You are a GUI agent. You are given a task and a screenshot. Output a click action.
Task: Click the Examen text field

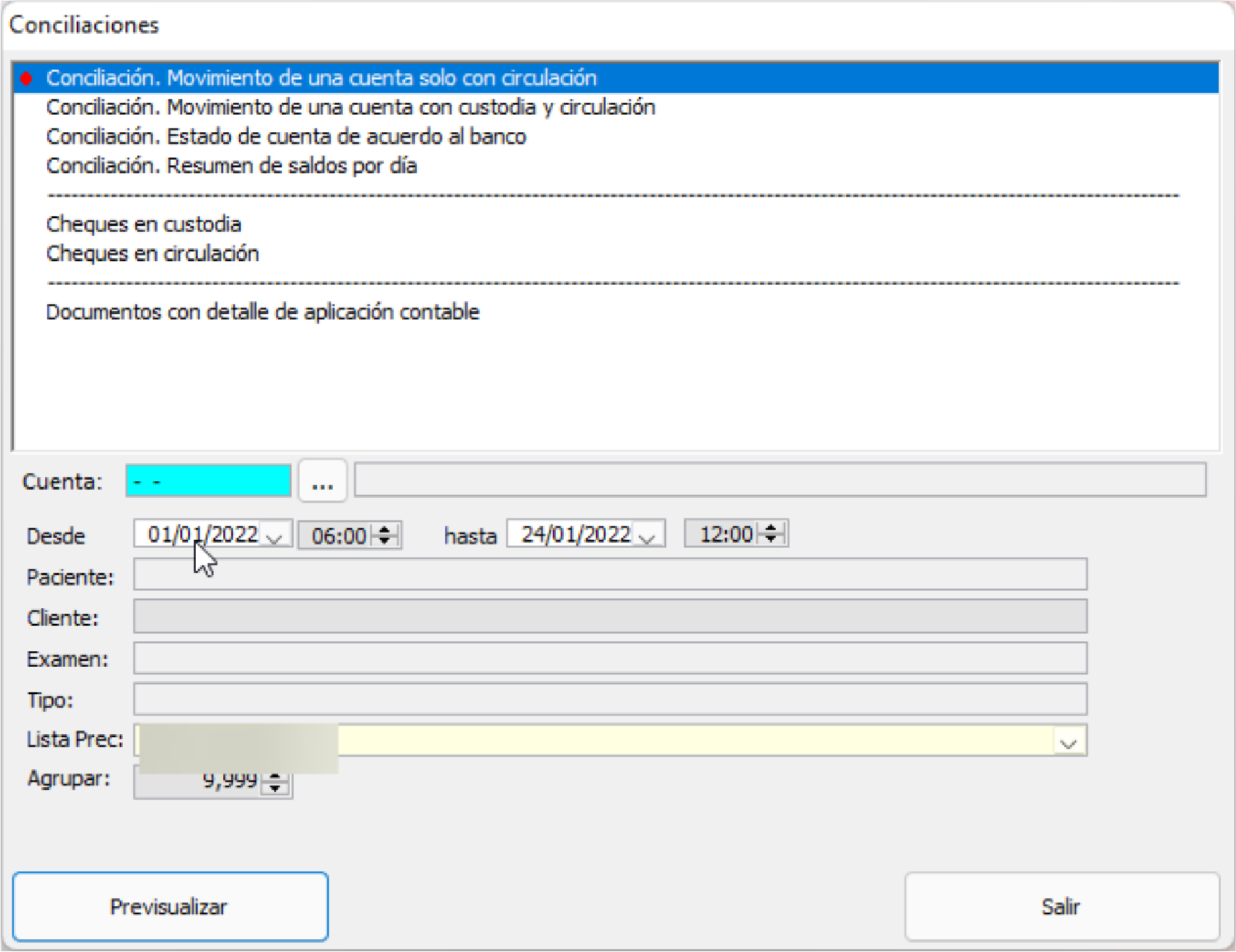click(x=610, y=659)
